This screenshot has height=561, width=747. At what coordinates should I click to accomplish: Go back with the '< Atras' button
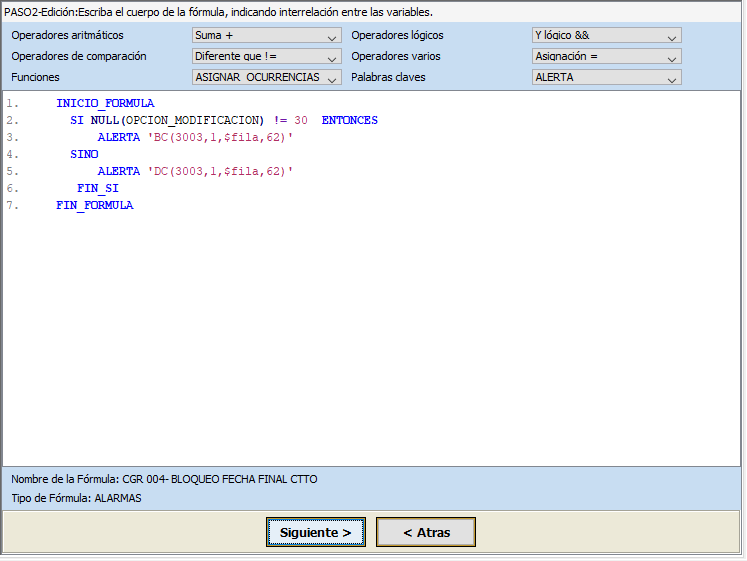[426, 533]
